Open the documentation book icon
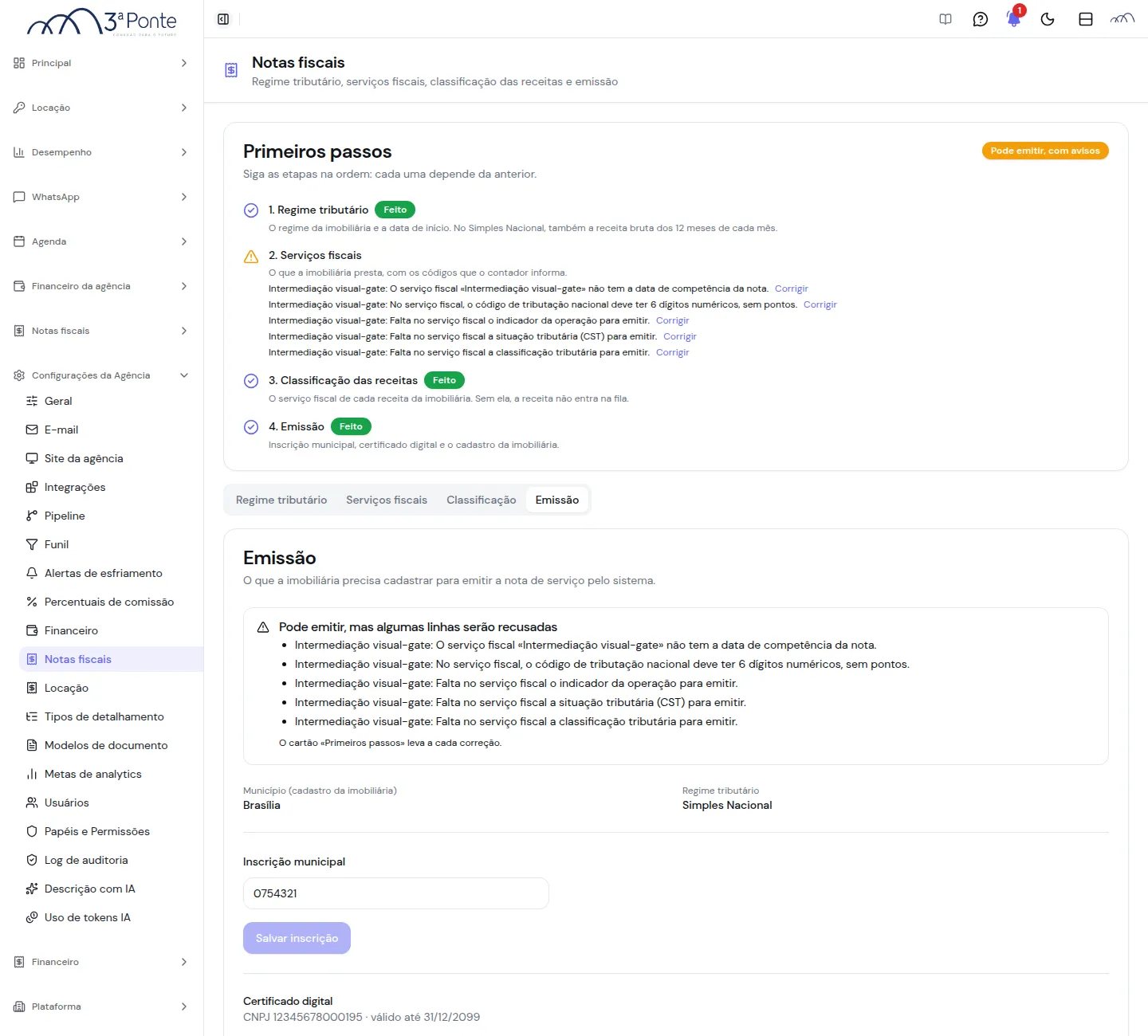Image resolution: width=1148 pixels, height=1036 pixels. (946, 19)
